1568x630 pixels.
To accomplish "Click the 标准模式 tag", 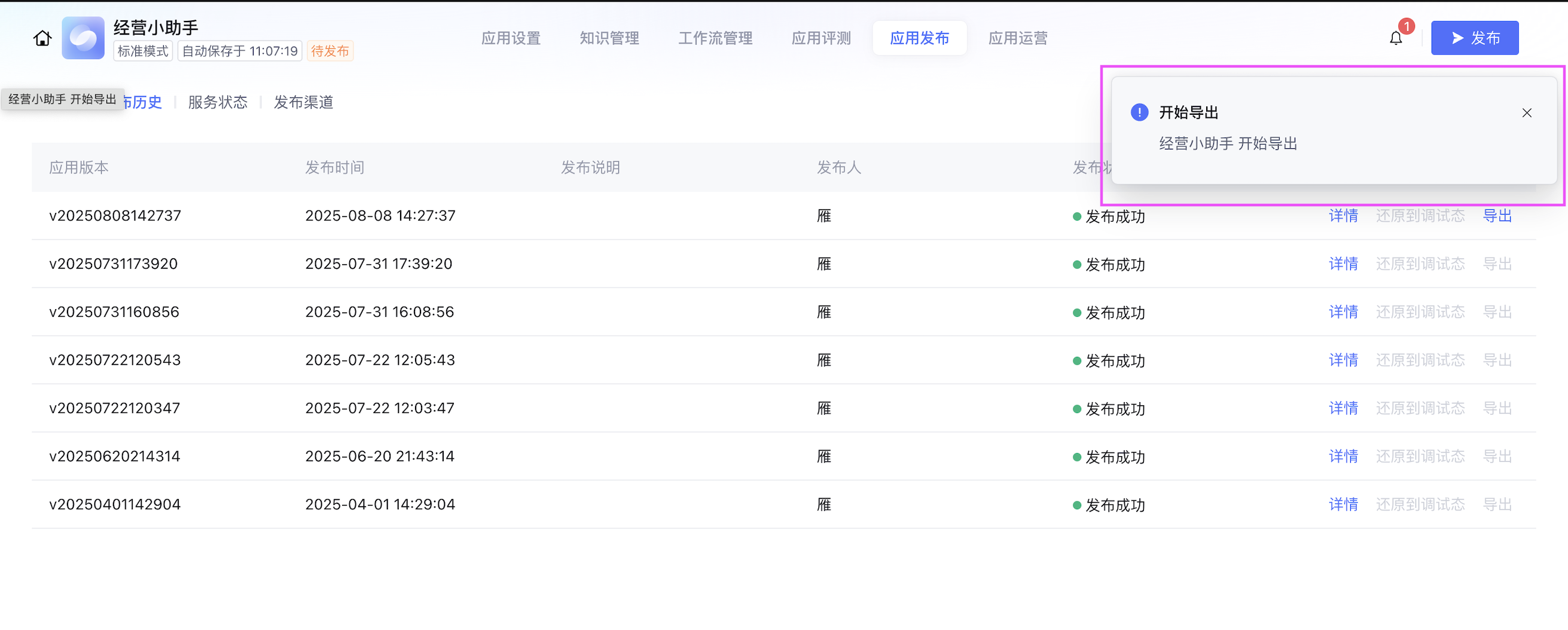I will click(x=143, y=51).
